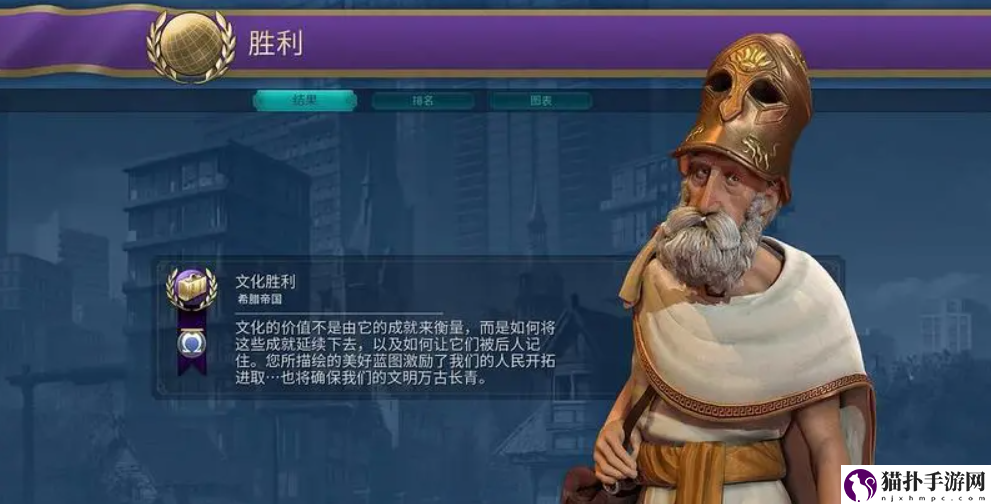Click the divider line under 希腊帝国
The height and width of the screenshot is (504, 991).
[x=339, y=313]
